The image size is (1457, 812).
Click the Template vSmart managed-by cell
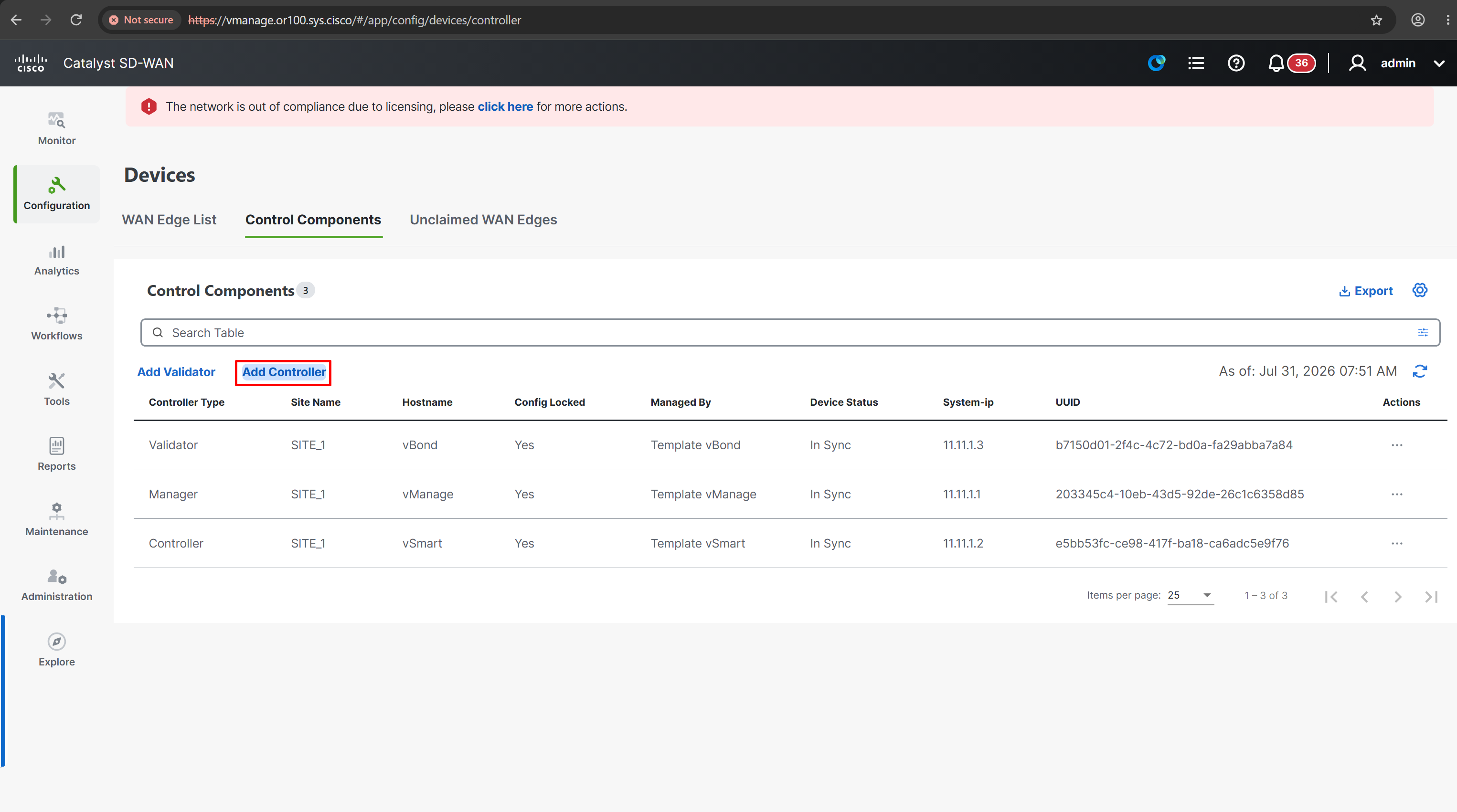(697, 543)
